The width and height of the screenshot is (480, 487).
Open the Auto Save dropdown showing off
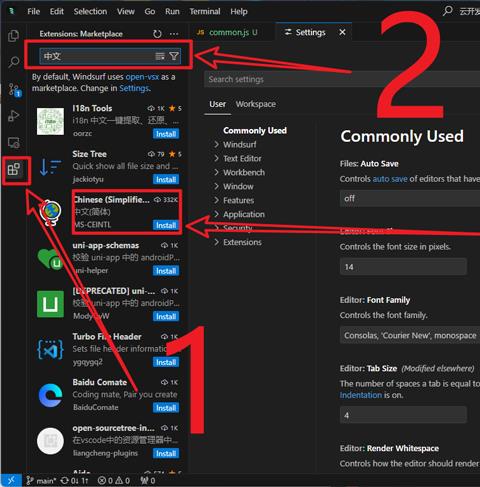point(410,198)
